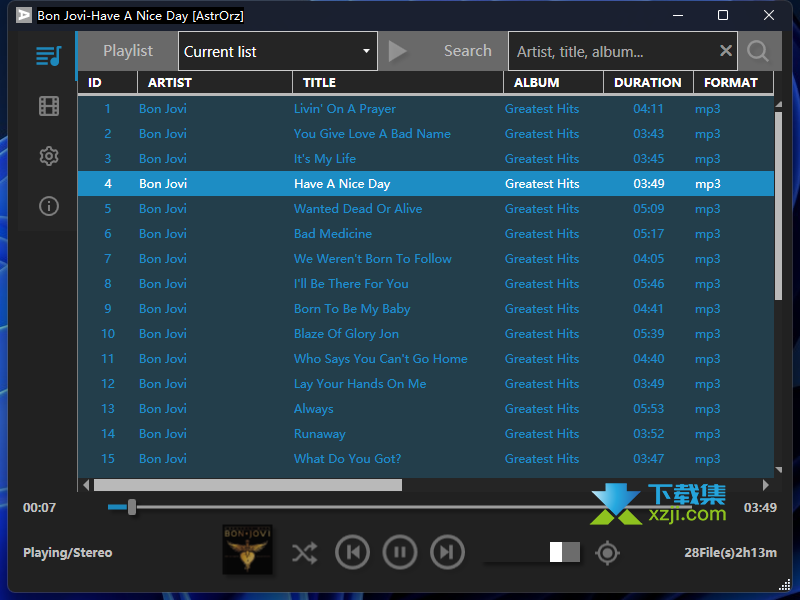The width and height of the screenshot is (800, 600).
Task: Click the 05:09 duration in row 5
Action: pyautogui.click(x=648, y=209)
